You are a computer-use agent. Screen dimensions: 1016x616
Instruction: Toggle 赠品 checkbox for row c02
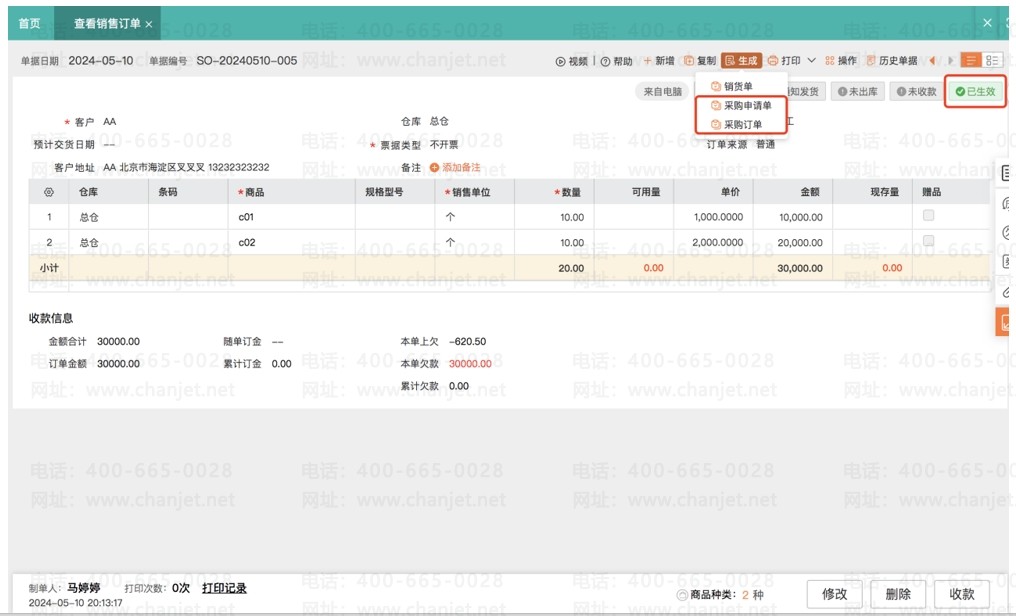click(929, 242)
